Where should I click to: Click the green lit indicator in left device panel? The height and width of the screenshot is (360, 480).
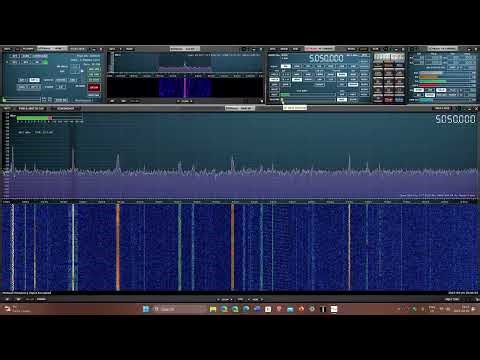(x=45, y=62)
